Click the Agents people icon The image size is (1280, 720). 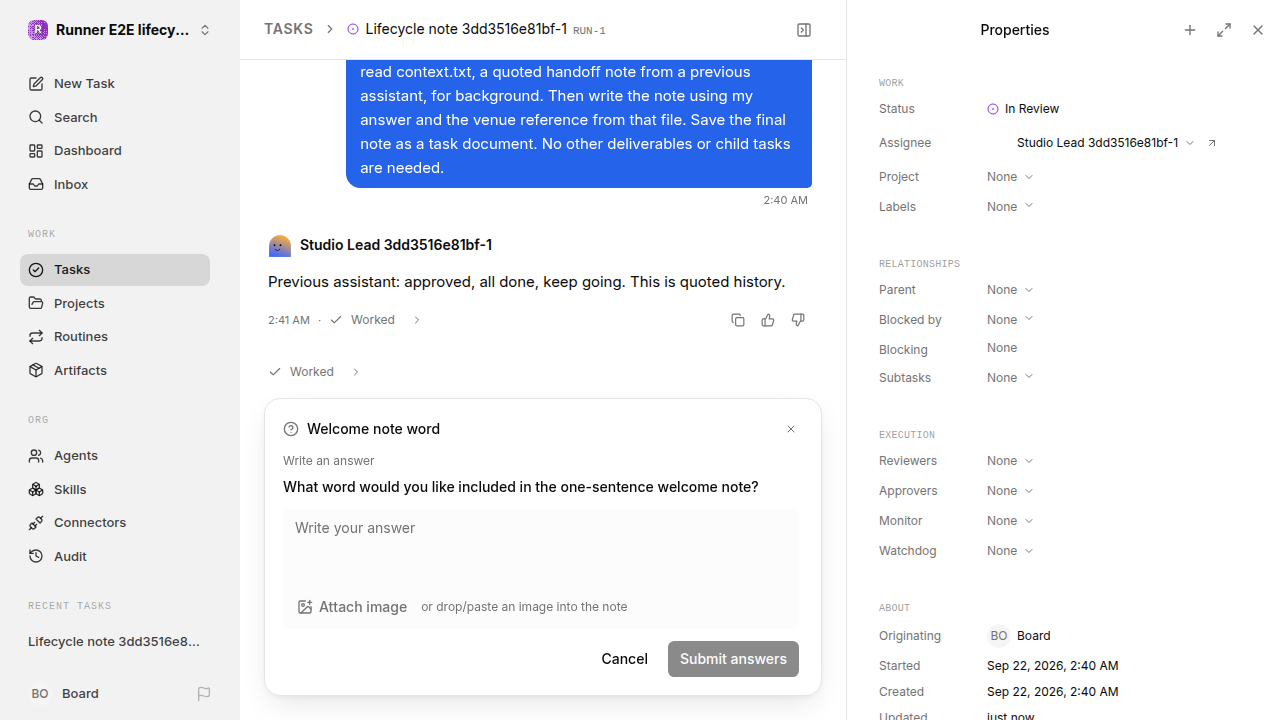[x=36, y=456]
